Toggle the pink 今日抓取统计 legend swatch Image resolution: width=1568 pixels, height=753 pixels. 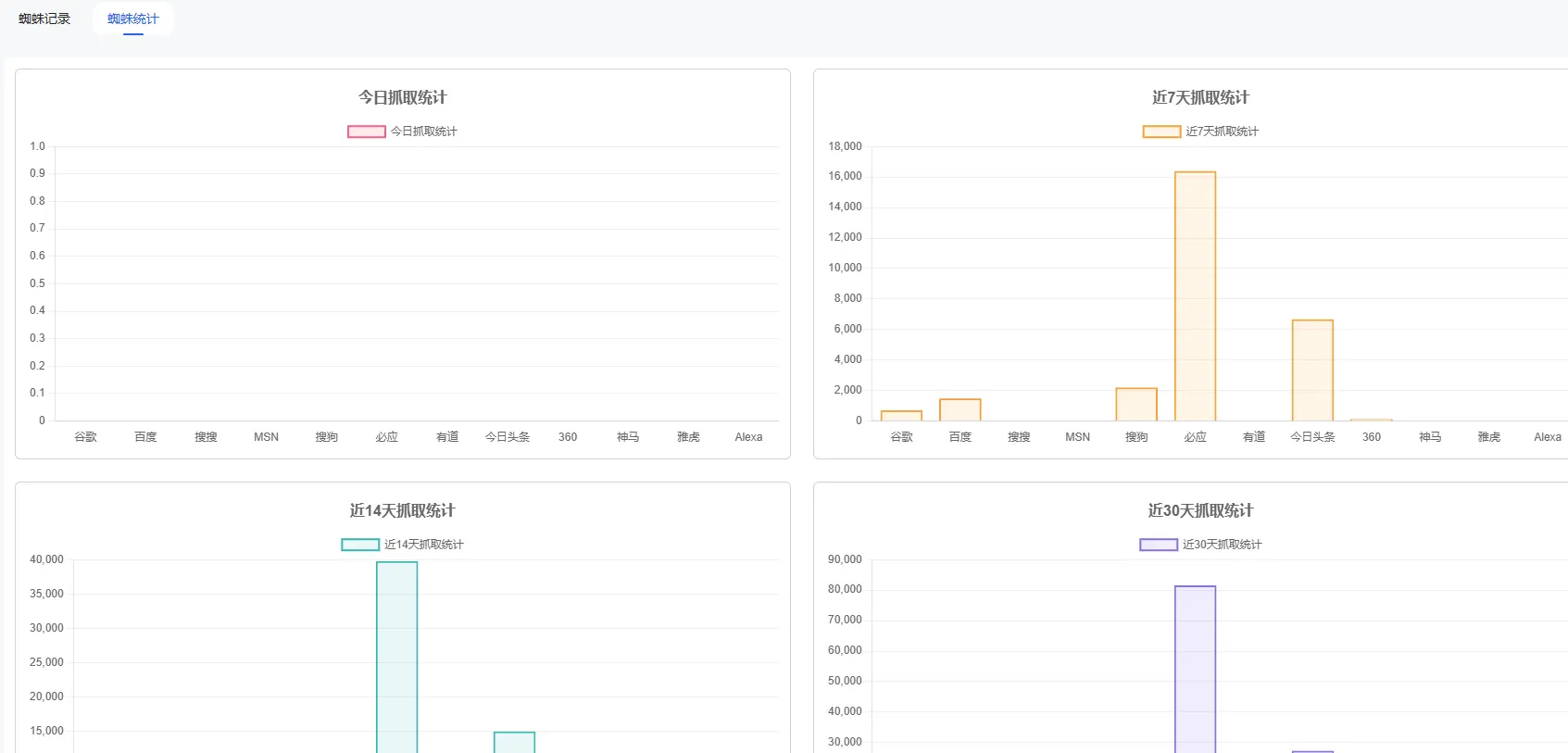point(367,132)
